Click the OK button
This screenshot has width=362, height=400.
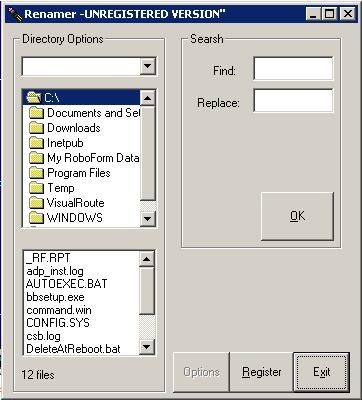tap(297, 216)
